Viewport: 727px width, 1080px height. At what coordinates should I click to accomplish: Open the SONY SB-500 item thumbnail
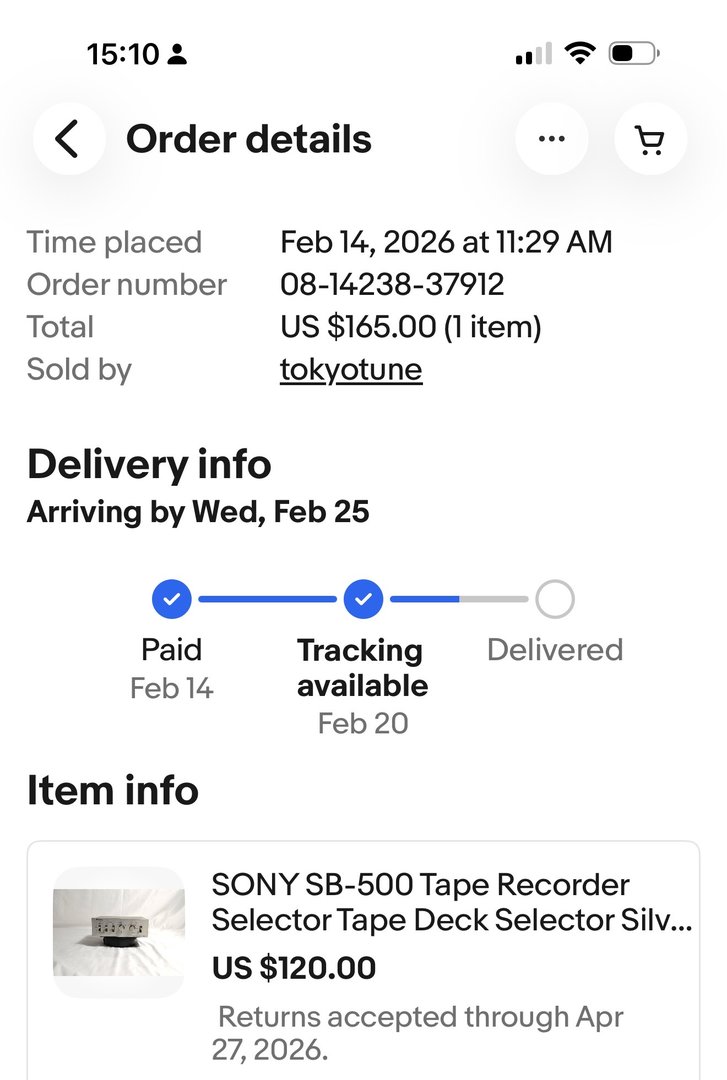coord(119,932)
